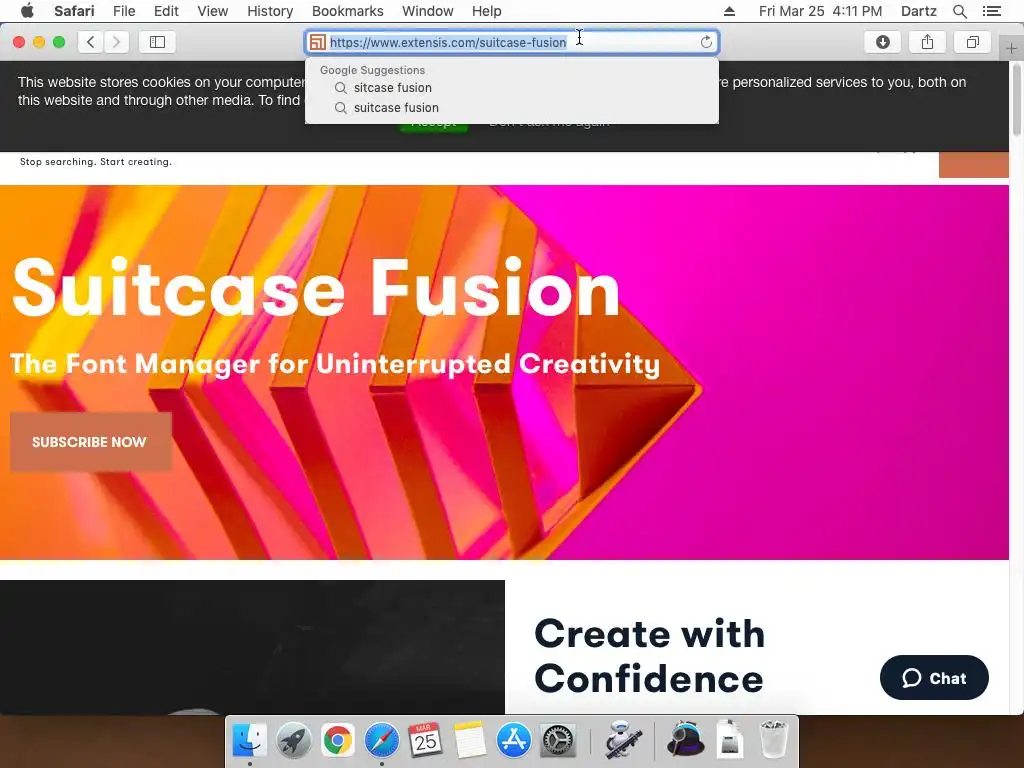Open Google Chrome from the Dock

tap(337, 740)
